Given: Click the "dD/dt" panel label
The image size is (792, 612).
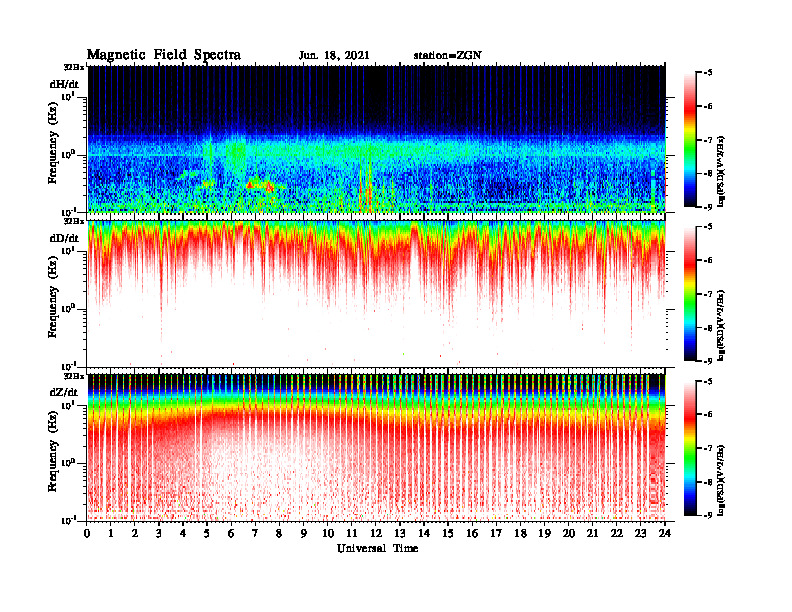Looking at the screenshot, I should click(64, 238).
